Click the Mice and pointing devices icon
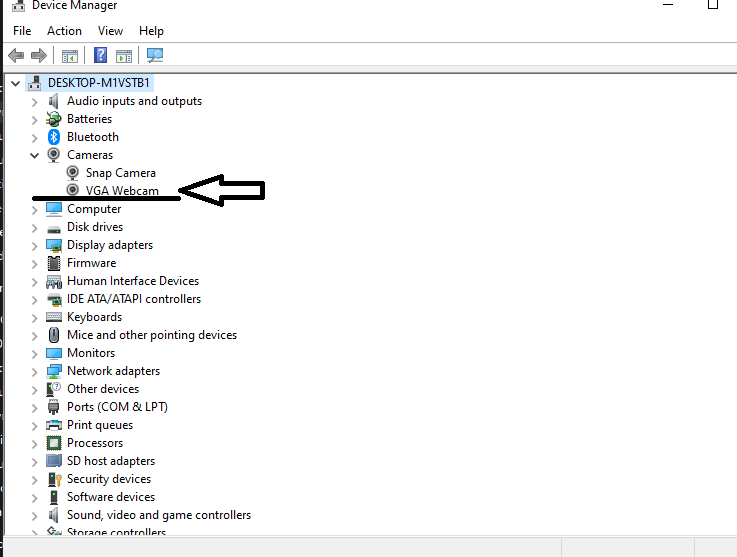Viewport: 737px width, 557px height. point(54,335)
